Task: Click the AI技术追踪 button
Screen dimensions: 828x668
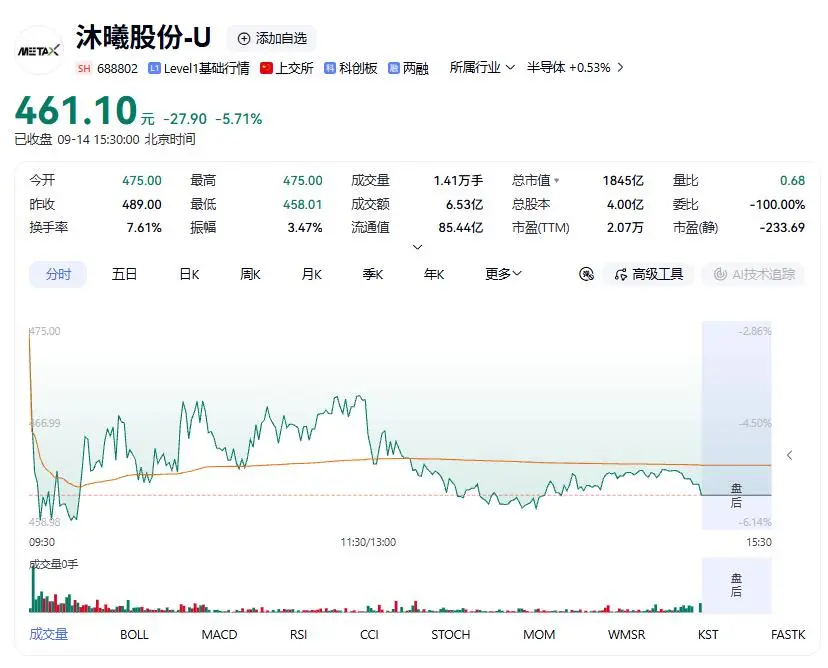Action: point(754,274)
